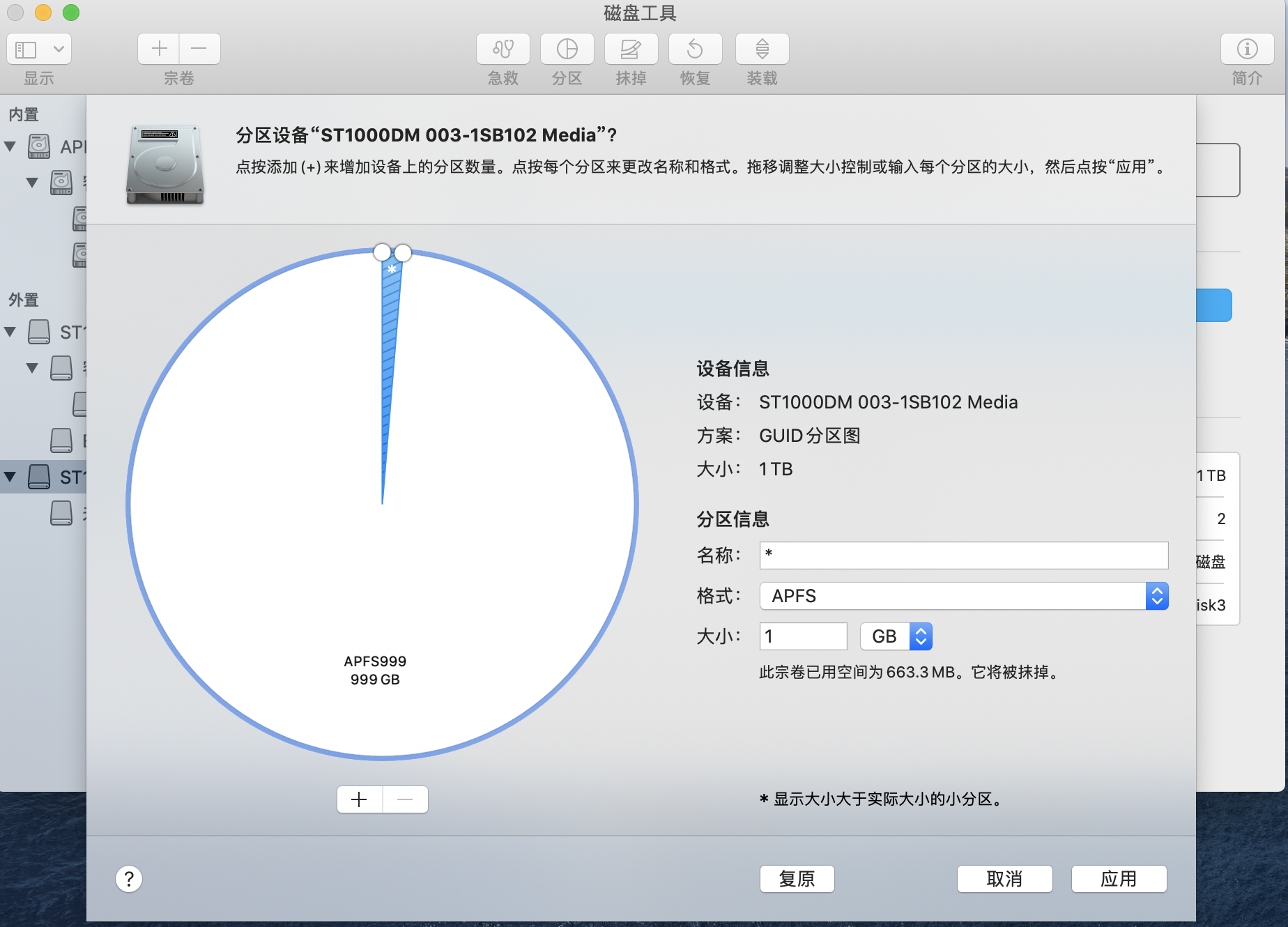Open the GB size unit dropdown
Viewport: 1288px width, 927px height.
(896, 636)
